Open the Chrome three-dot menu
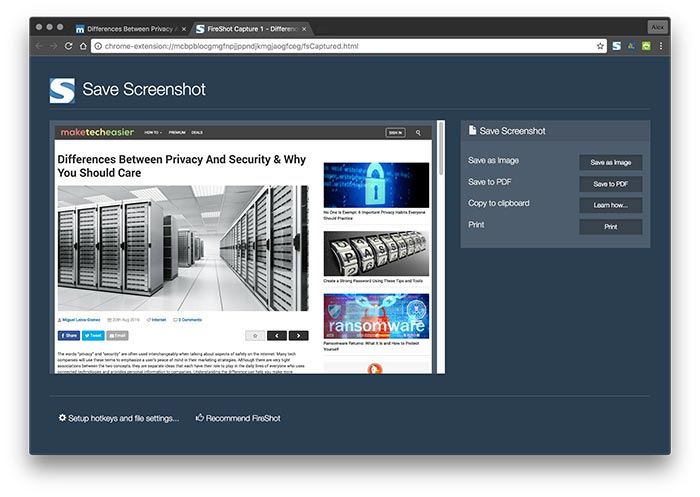Screen dimensions: 700x497 (661, 46)
